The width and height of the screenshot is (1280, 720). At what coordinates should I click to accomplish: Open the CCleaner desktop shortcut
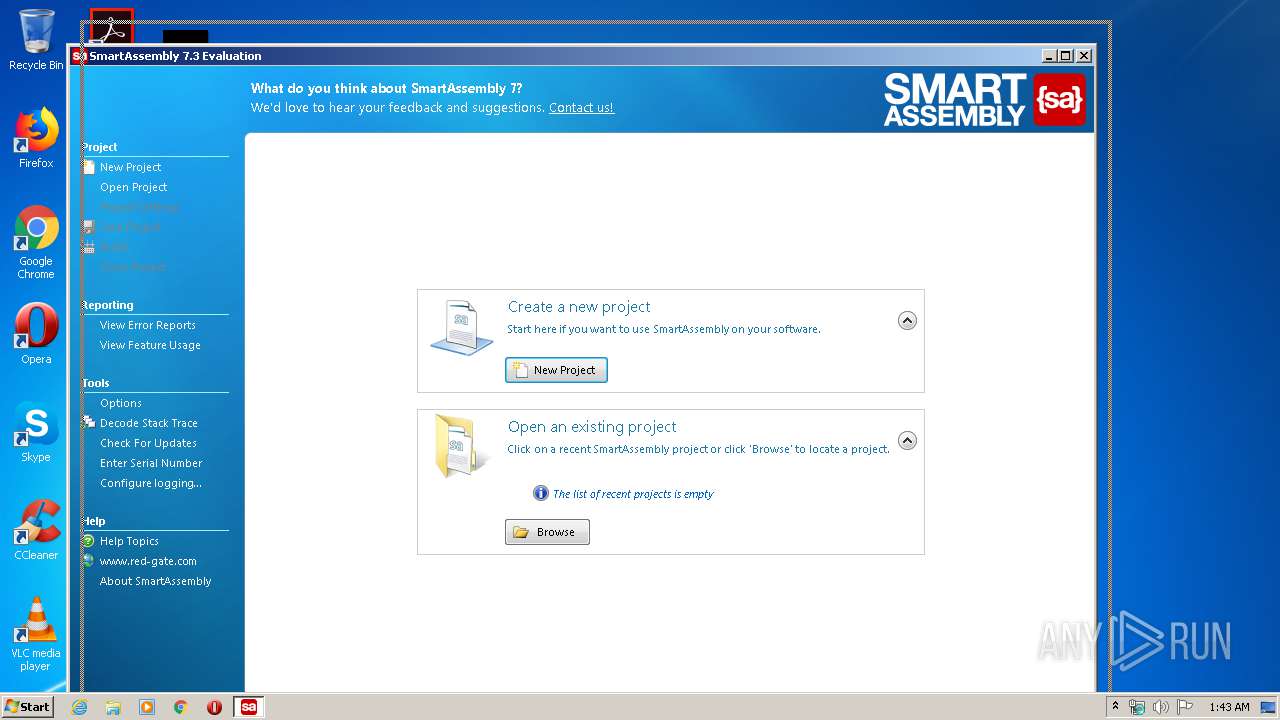coord(36,530)
